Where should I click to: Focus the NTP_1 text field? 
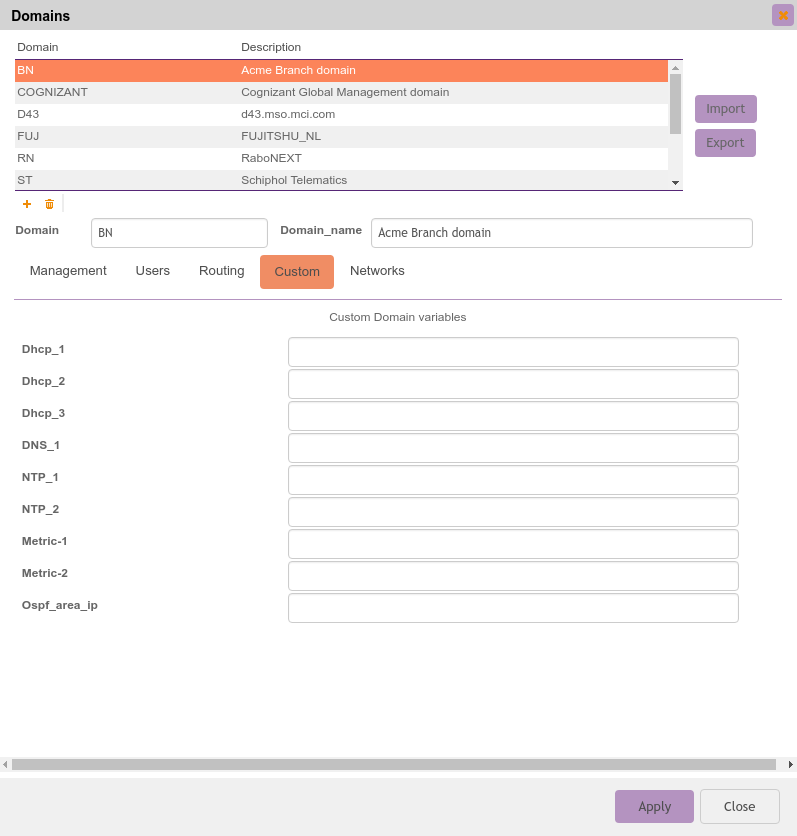coord(513,480)
